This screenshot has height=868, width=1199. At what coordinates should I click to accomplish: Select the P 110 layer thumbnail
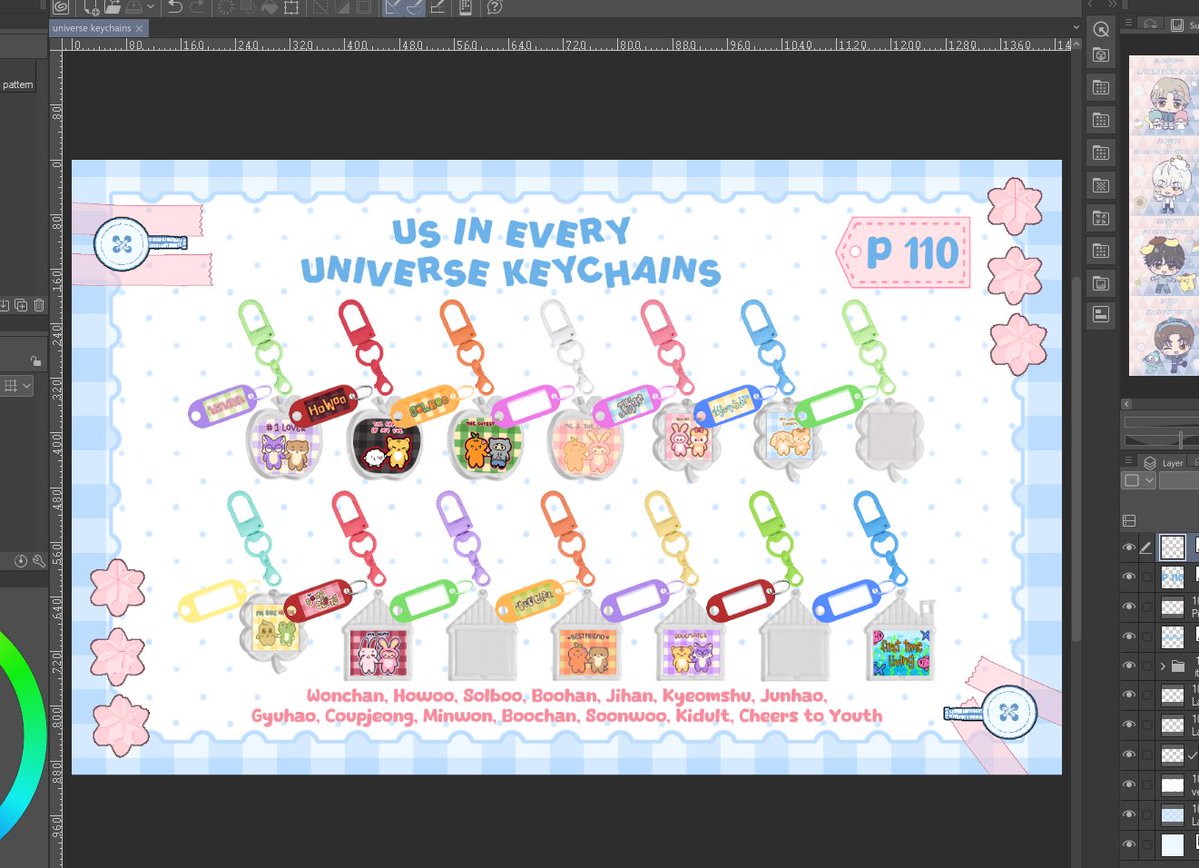[x=1172, y=577]
